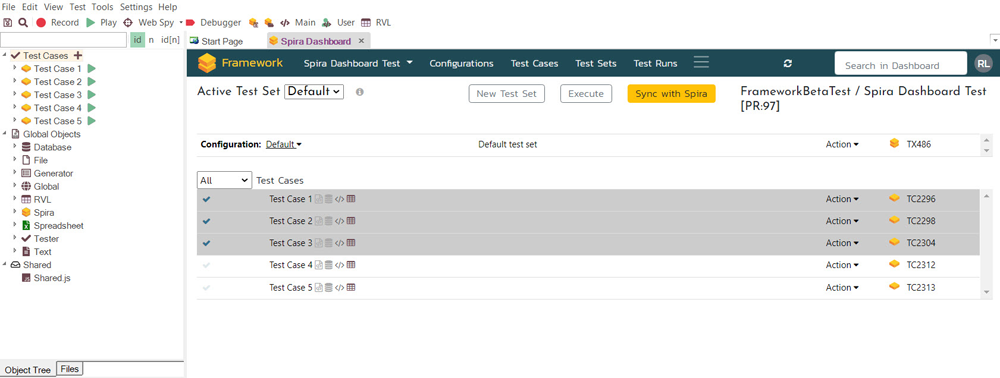Click the document icon beside Test Case 5
This screenshot has width=1000, height=378.
(x=319, y=287)
